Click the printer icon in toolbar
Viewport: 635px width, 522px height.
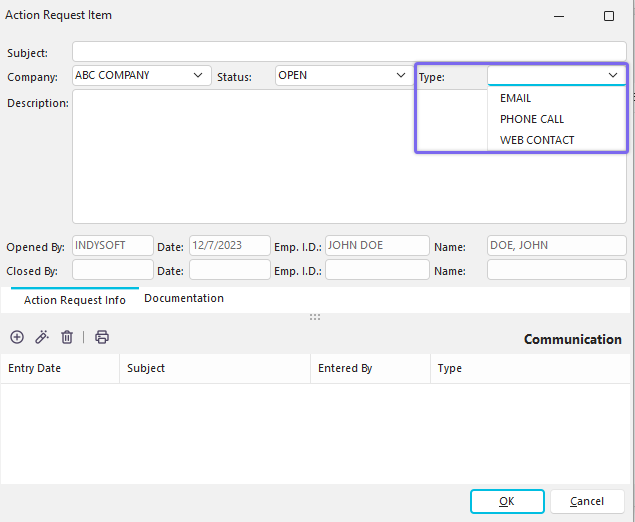(102, 338)
